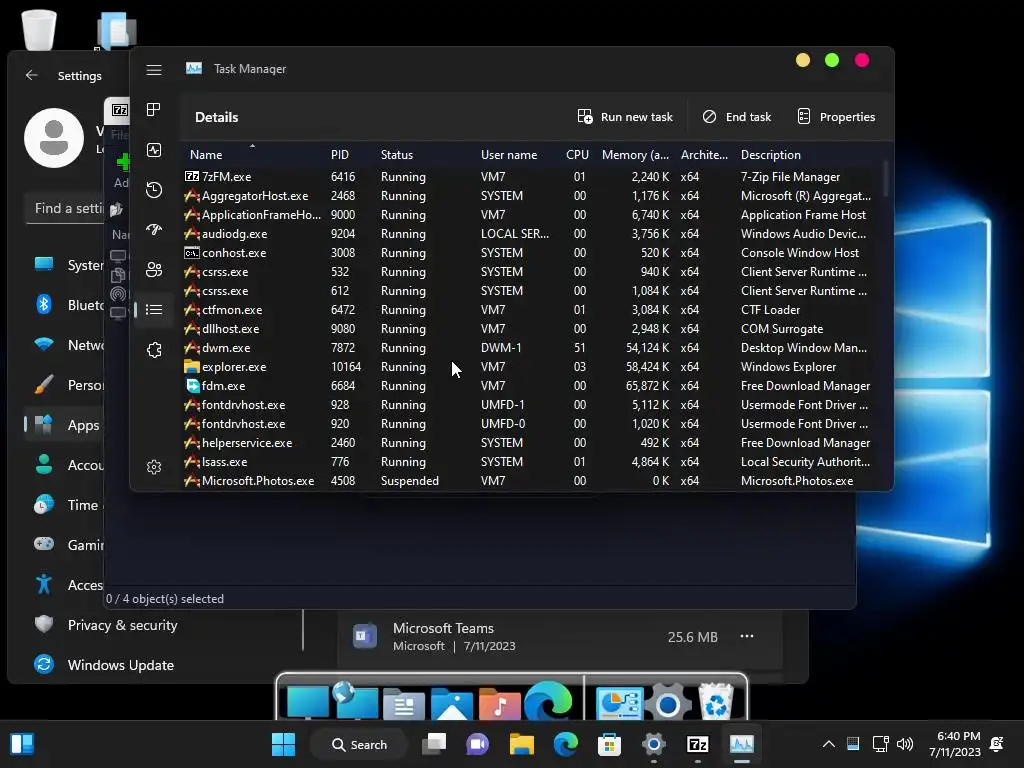Open Services page in Task Manager sidebar
The width and height of the screenshot is (1024, 768).
[x=154, y=350]
